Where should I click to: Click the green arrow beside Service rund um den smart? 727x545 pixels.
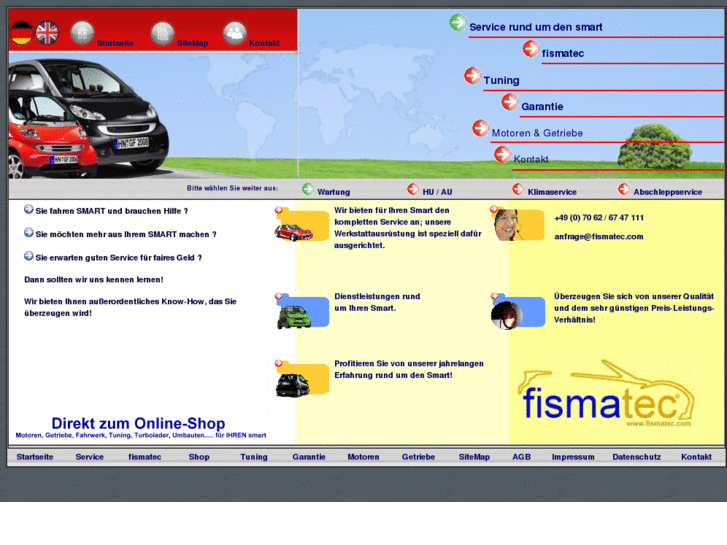click(458, 22)
